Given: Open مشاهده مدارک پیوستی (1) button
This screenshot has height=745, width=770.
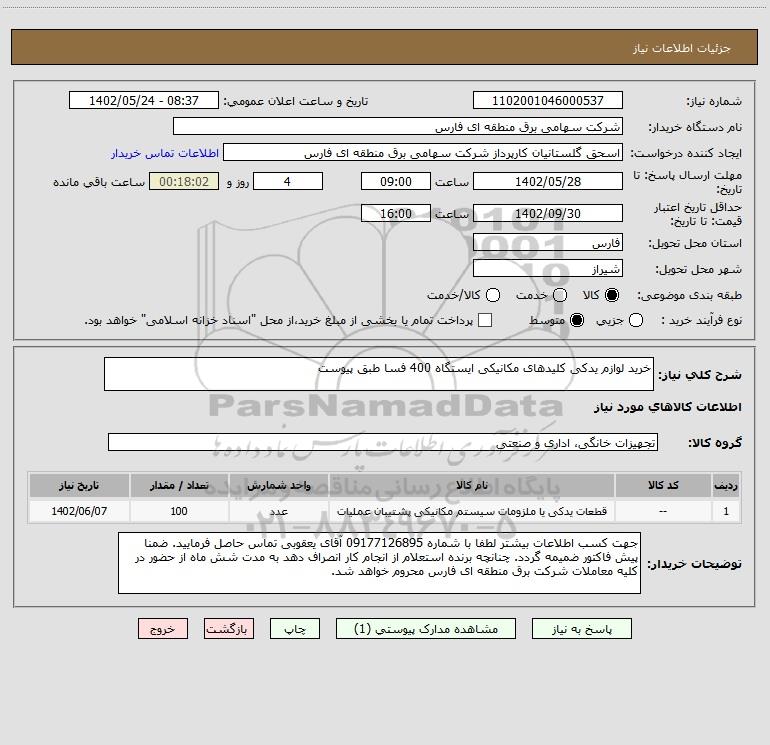Looking at the screenshot, I should (426, 629).
